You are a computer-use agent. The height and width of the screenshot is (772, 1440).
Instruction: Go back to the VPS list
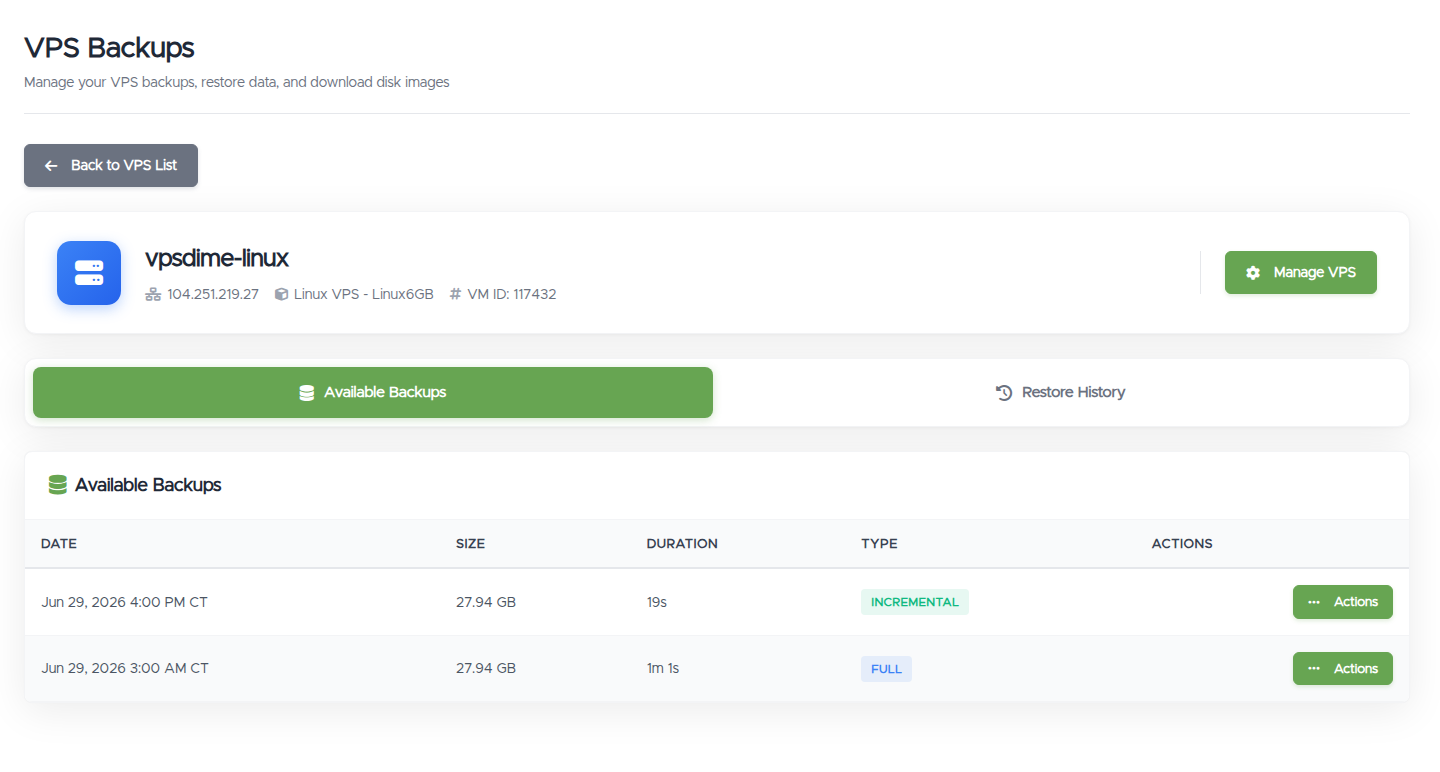(x=111, y=165)
